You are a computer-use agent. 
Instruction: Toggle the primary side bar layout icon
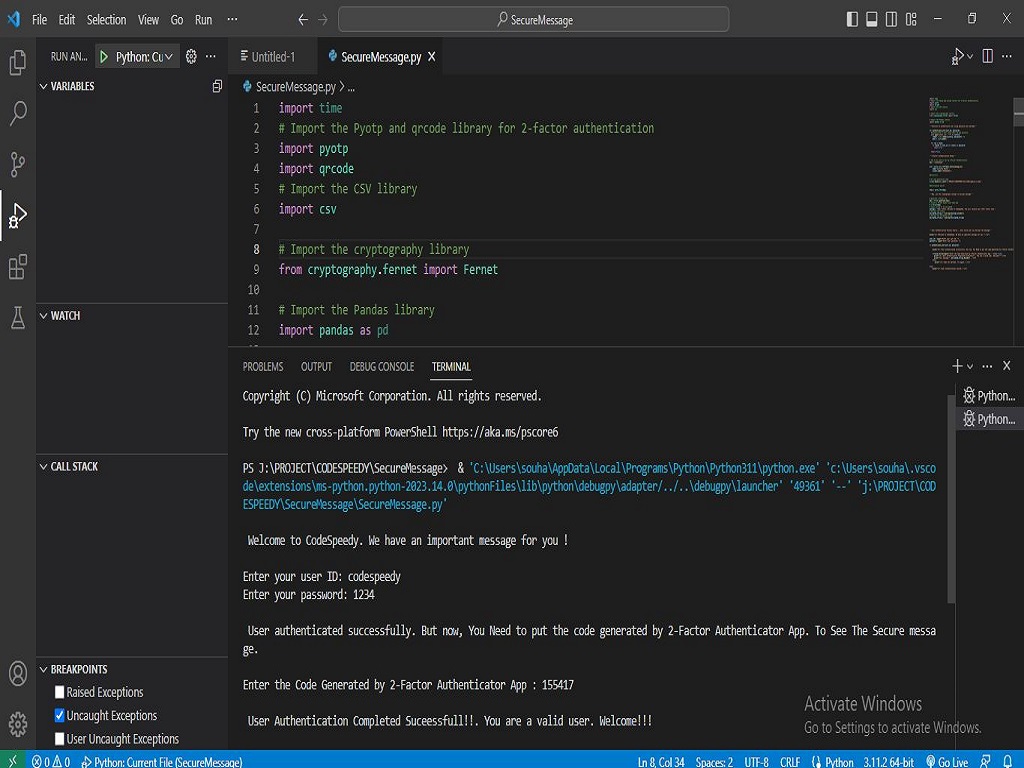pyautogui.click(x=852, y=20)
